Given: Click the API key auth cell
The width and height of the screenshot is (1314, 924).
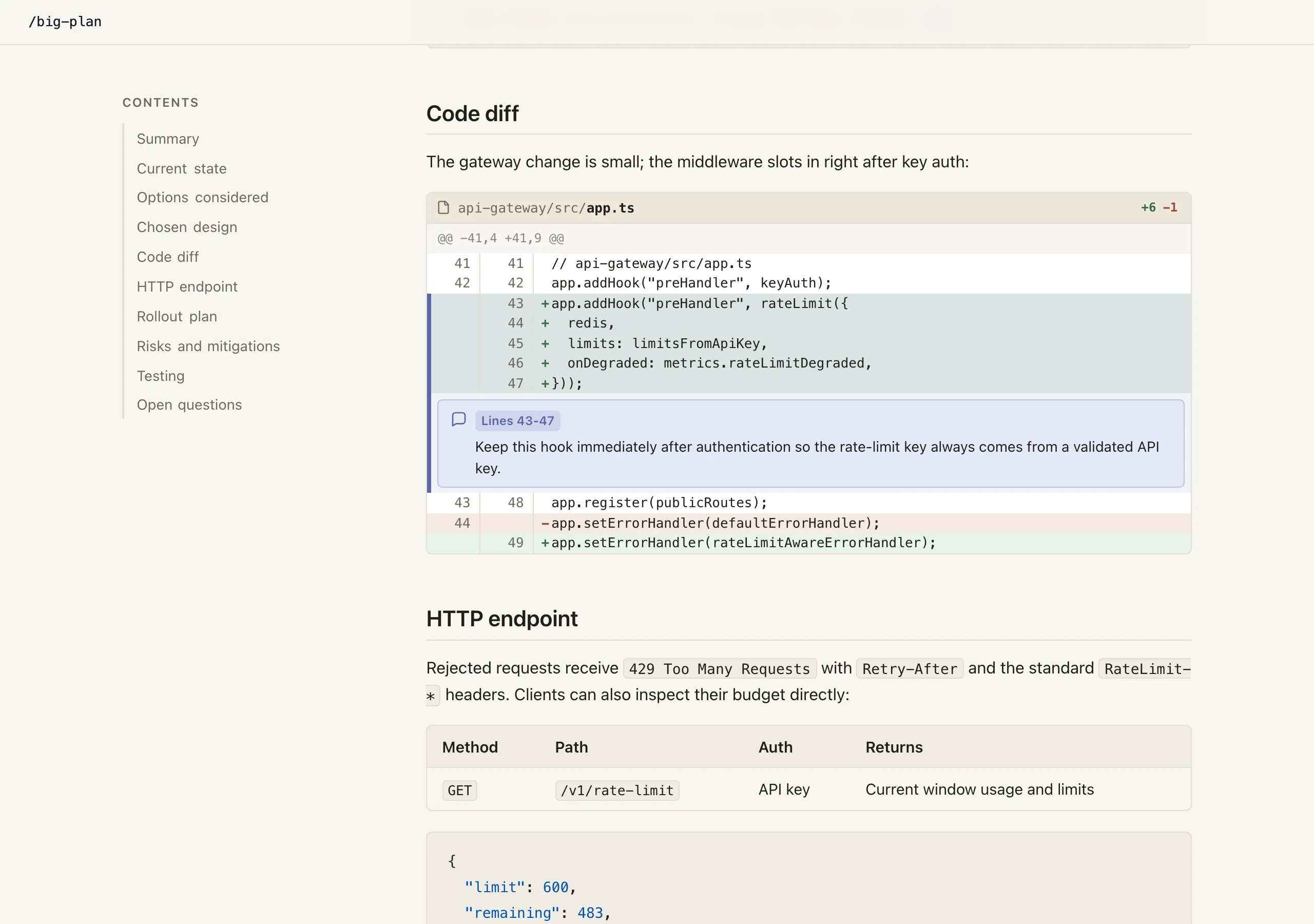Looking at the screenshot, I should [x=784, y=790].
